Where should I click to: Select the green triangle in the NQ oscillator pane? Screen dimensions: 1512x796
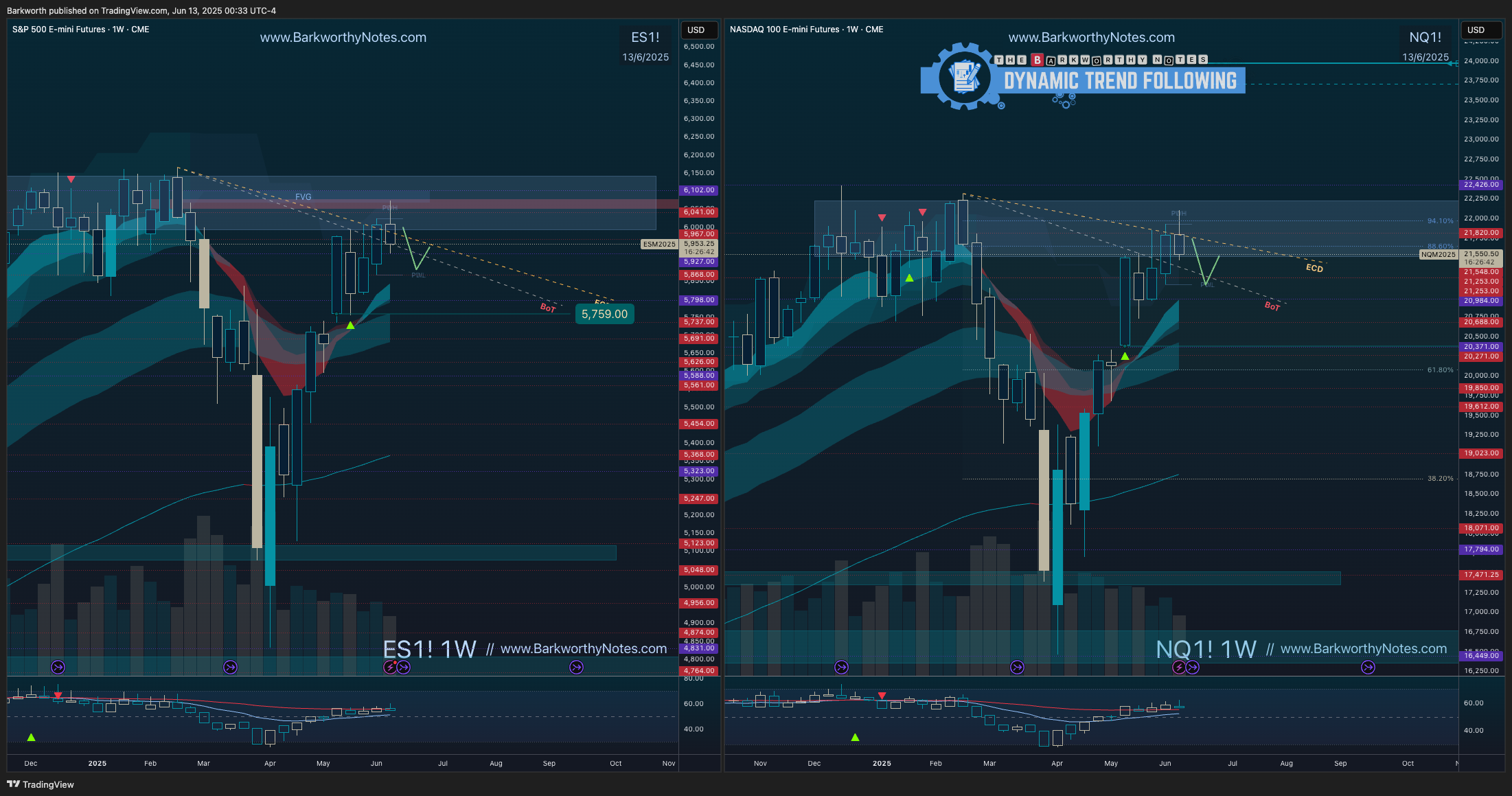pyautogui.click(x=855, y=737)
